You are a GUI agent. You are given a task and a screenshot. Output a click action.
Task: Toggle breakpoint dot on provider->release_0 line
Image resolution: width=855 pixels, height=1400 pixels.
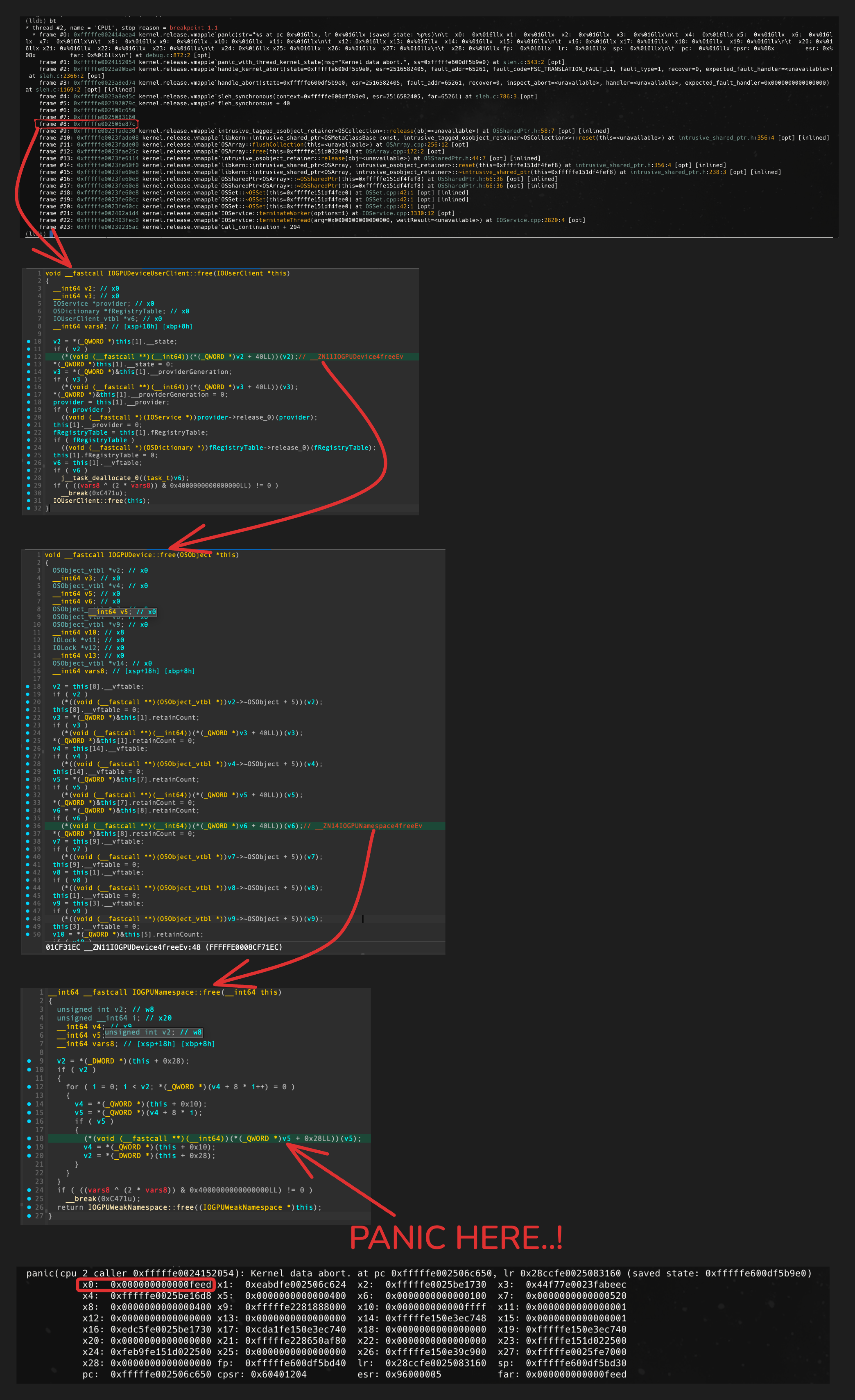[28, 417]
